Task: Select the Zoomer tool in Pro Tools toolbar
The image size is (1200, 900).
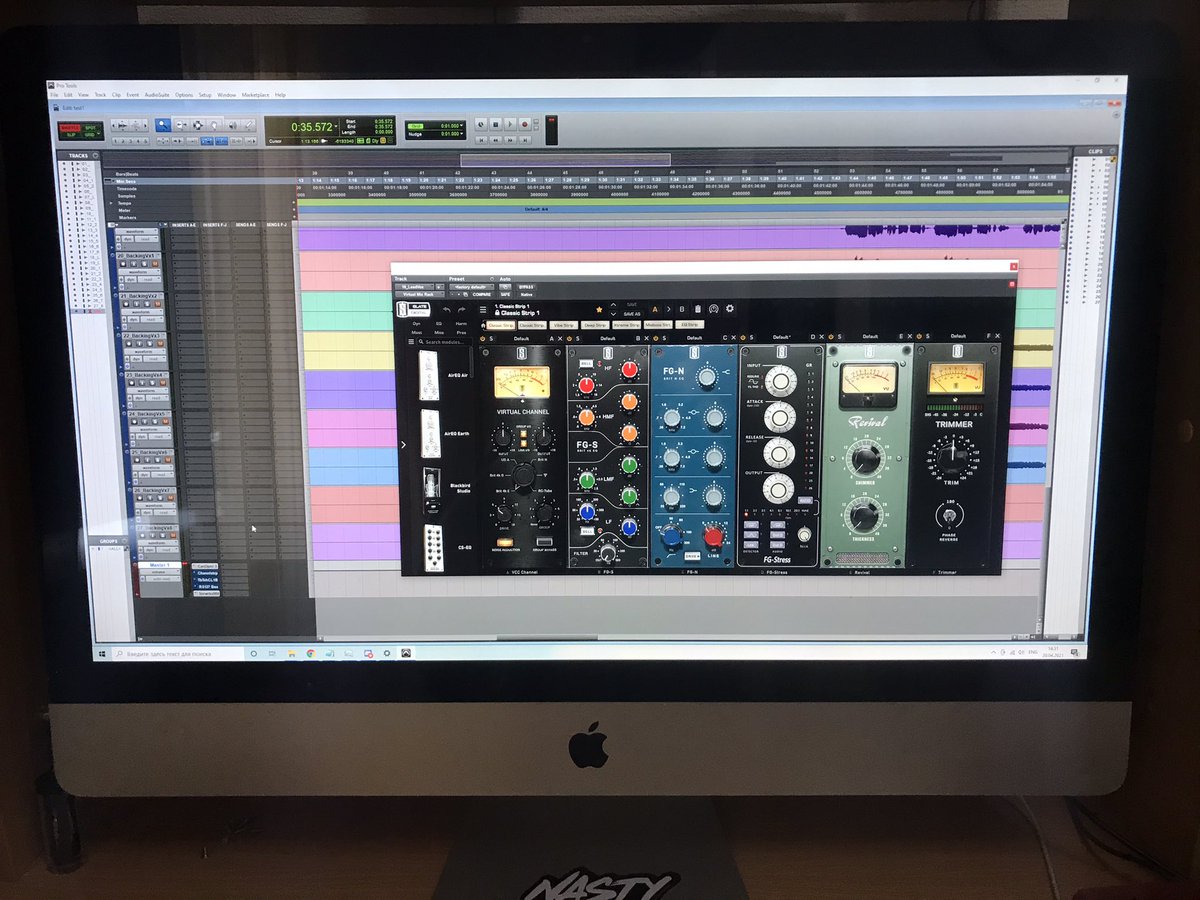Action: pos(163,125)
